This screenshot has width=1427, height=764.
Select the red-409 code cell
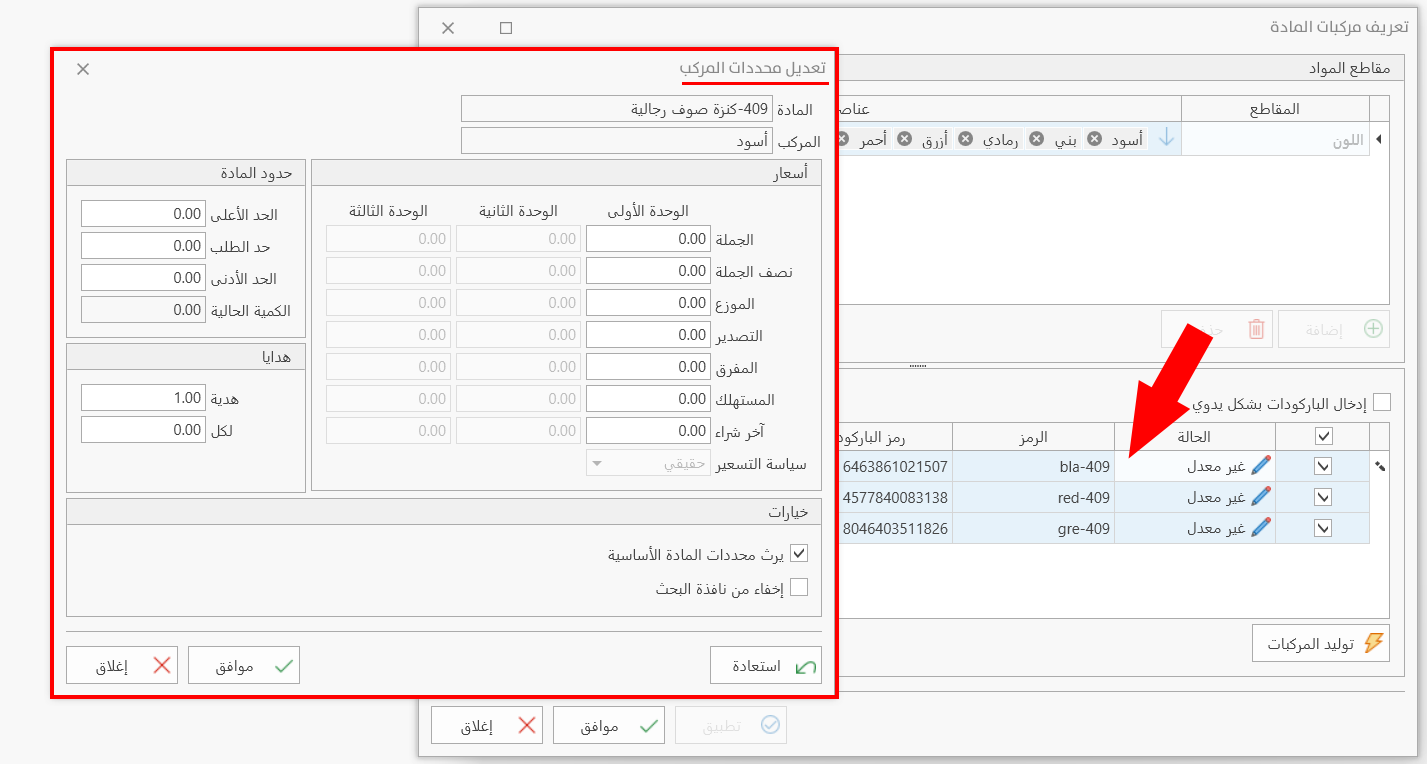1033,497
